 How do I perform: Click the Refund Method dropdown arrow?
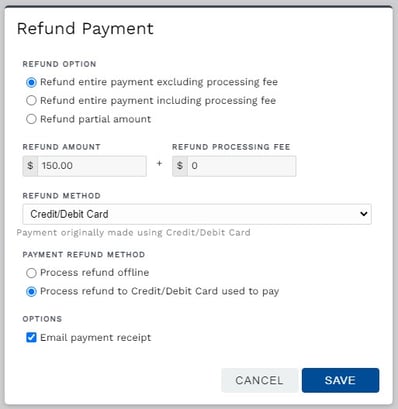coord(364,214)
